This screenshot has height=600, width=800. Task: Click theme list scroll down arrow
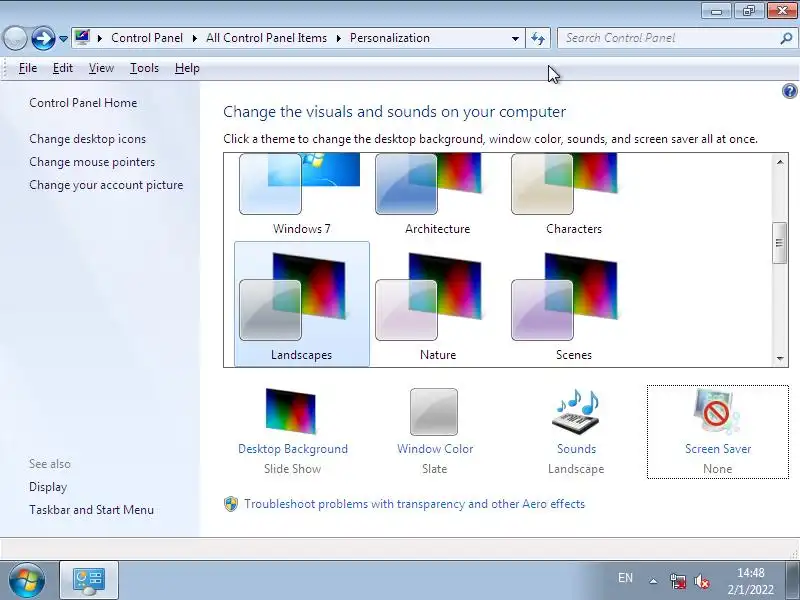pyautogui.click(x=780, y=358)
